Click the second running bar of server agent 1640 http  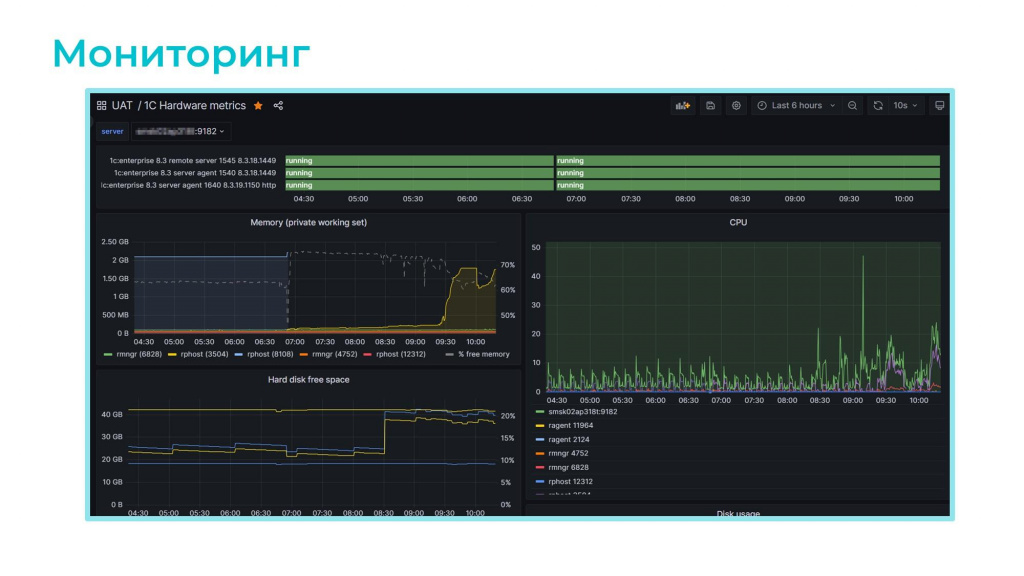click(x=748, y=185)
